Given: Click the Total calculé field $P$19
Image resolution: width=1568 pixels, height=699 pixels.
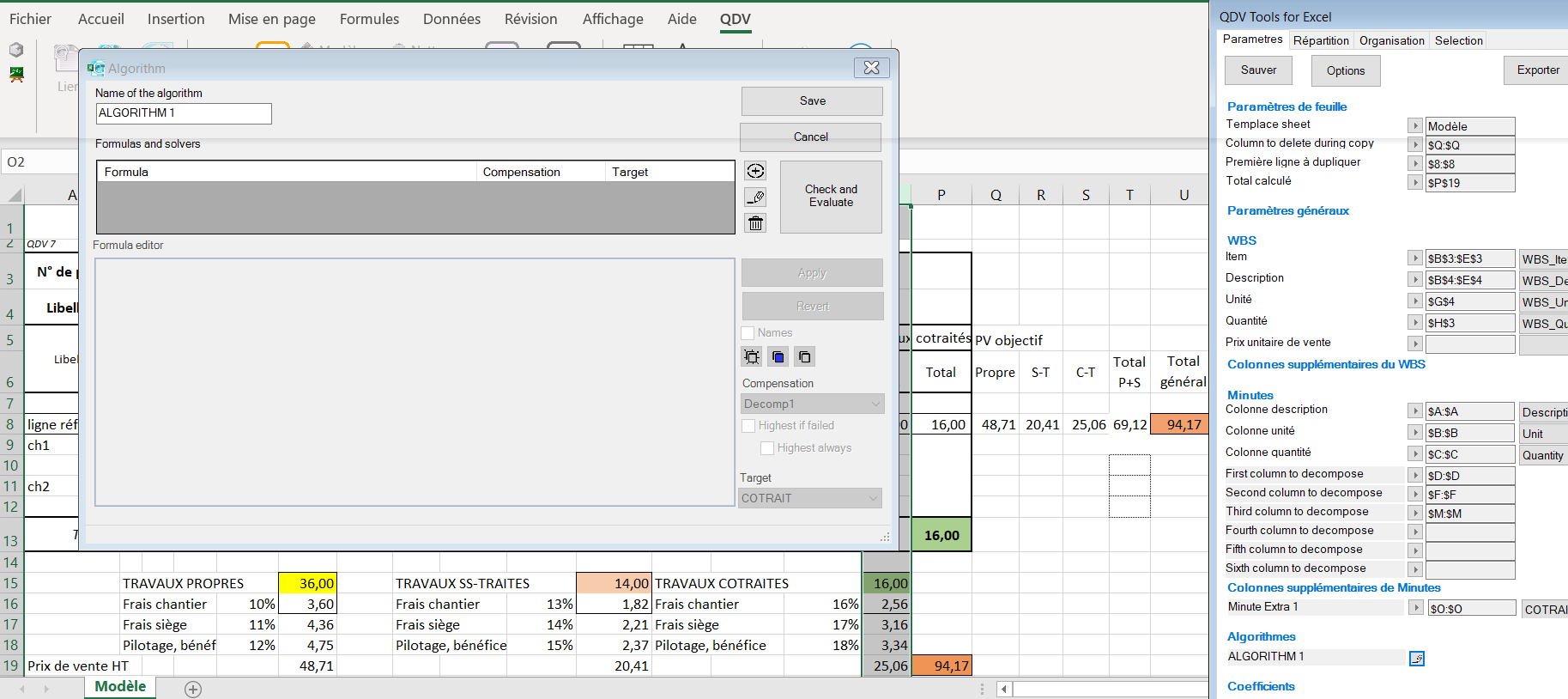Looking at the screenshot, I should [1470, 183].
